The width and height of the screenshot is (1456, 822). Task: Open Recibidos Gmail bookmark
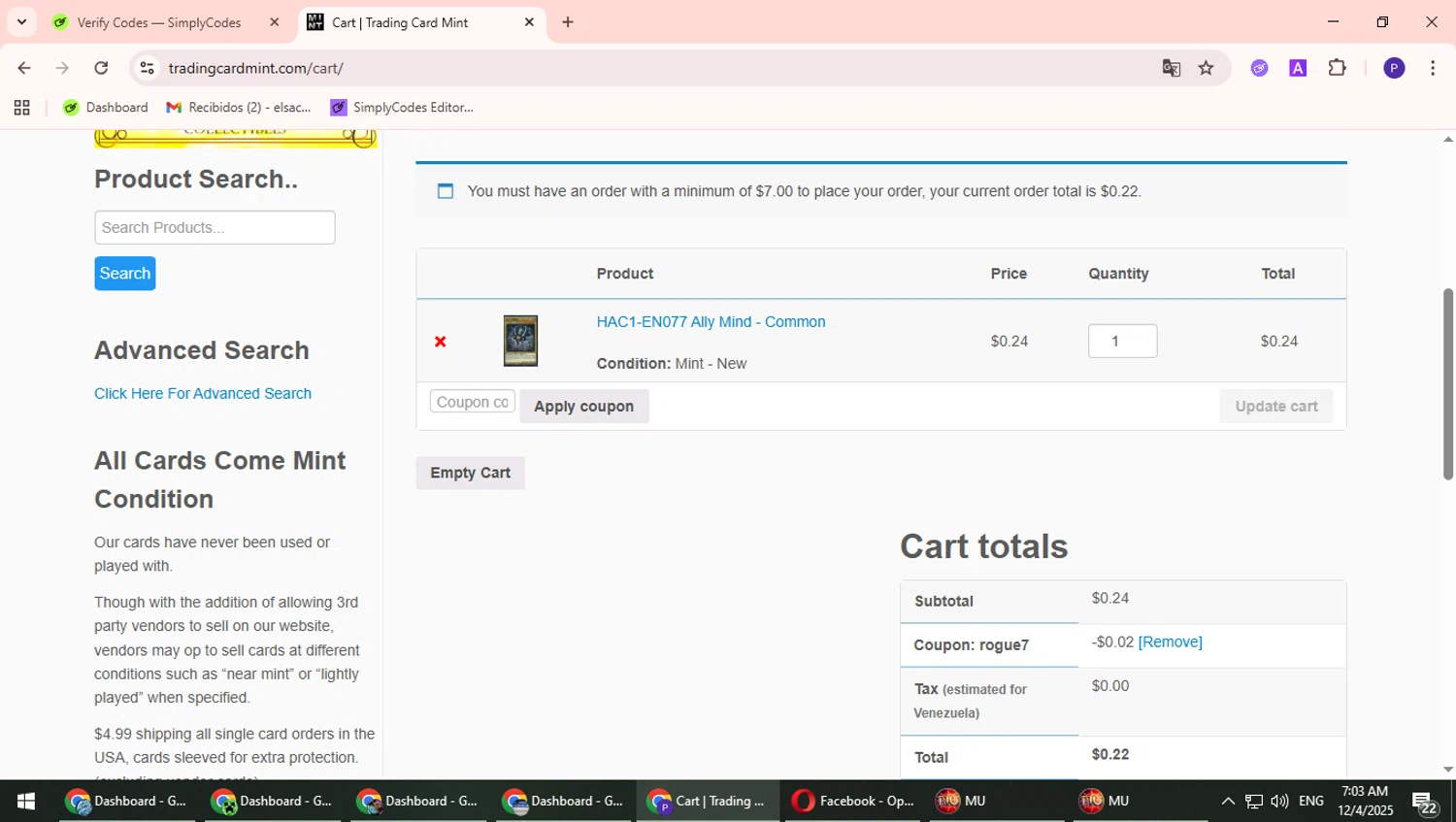pos(239,108)
